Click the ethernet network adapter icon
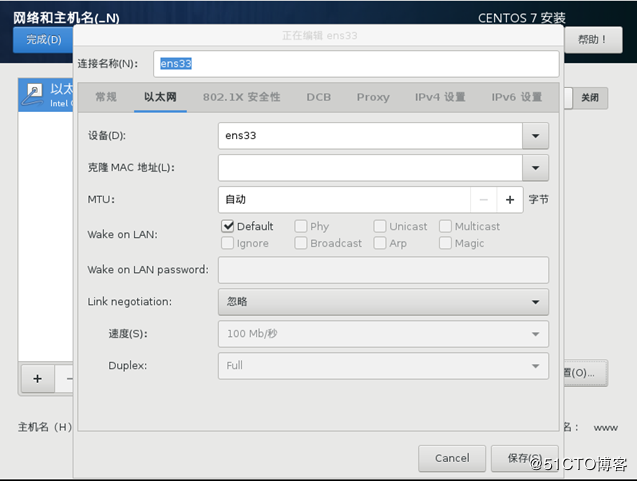This screenshot has width=637, height=481. pos(32,94)
